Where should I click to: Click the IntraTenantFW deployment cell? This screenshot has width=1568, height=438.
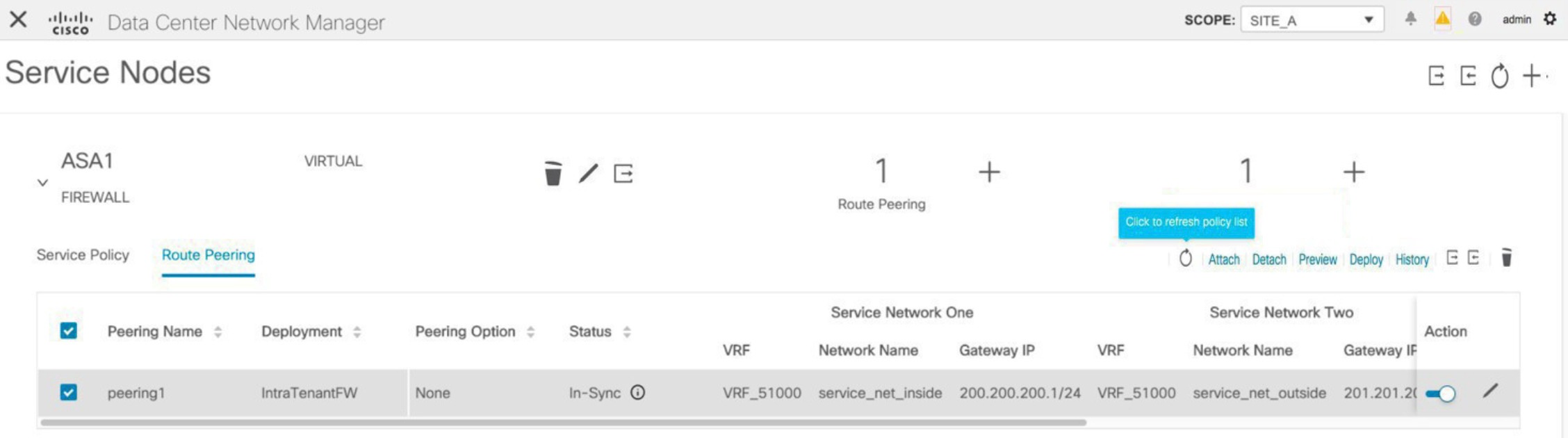pyautogui.click(x=309, y=393)
